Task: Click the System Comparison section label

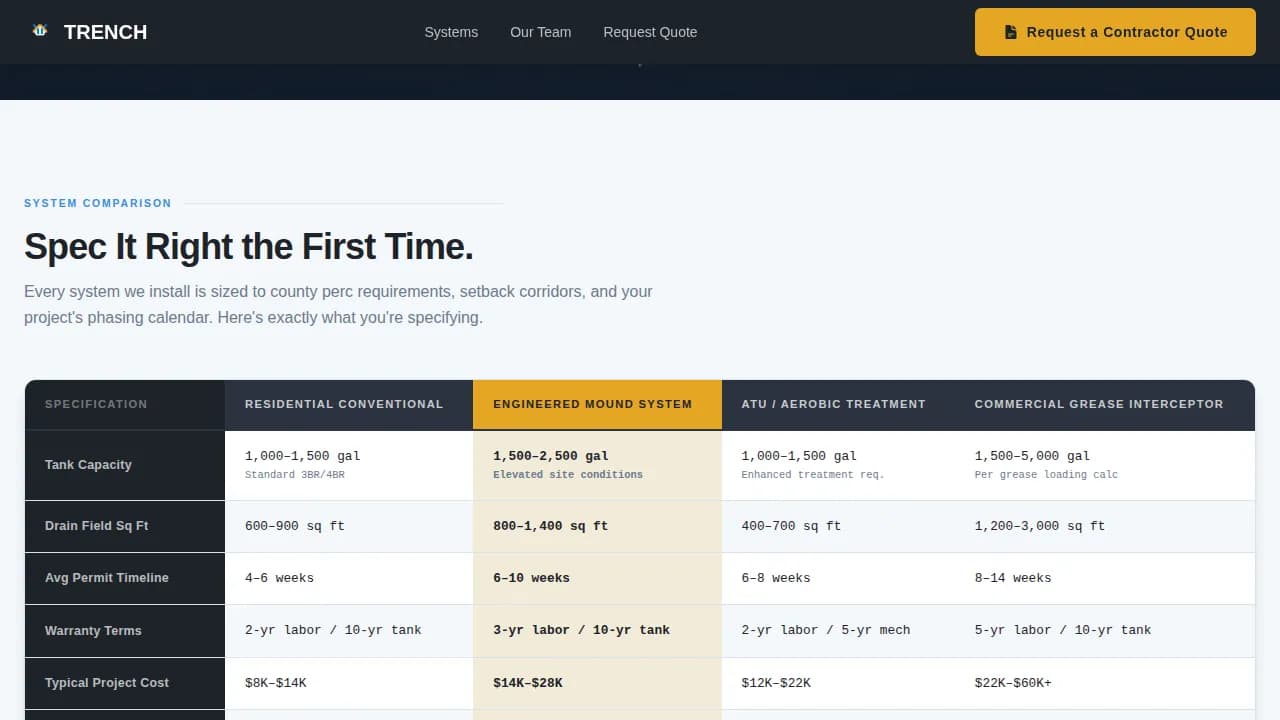Action: pos(97,203)
